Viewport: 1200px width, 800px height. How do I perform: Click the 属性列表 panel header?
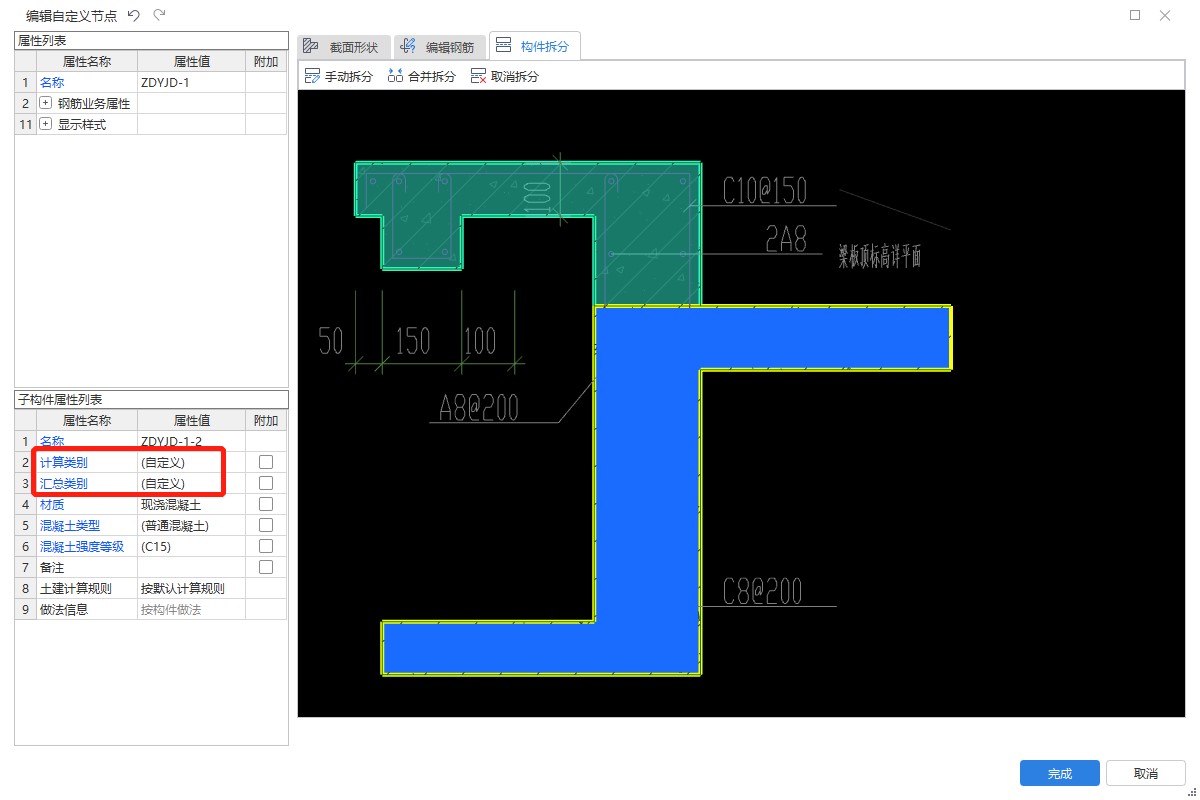tap(151, 40)
